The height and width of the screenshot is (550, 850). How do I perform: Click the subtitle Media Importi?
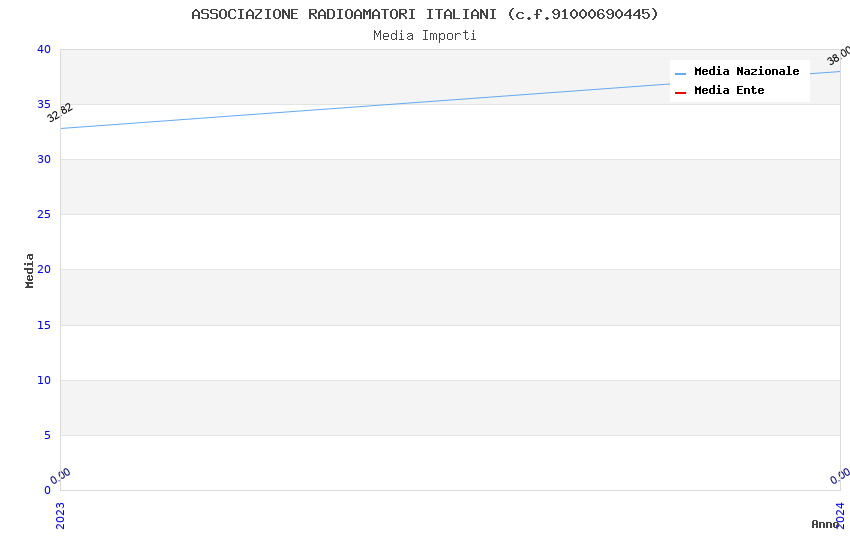point(424,36)
